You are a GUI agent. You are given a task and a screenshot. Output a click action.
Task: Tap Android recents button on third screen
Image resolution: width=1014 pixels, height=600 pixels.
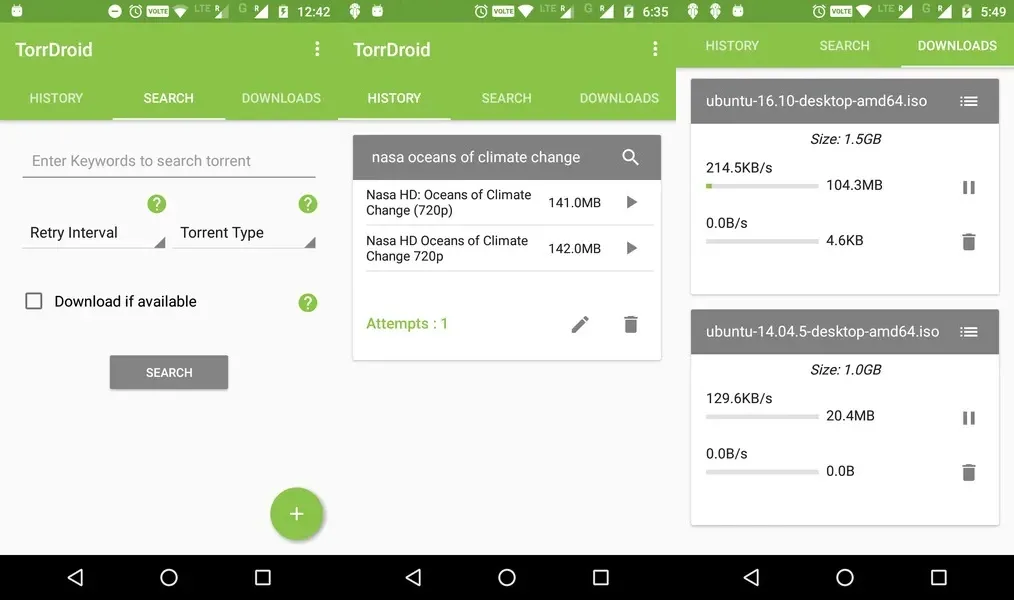point(938,577)
